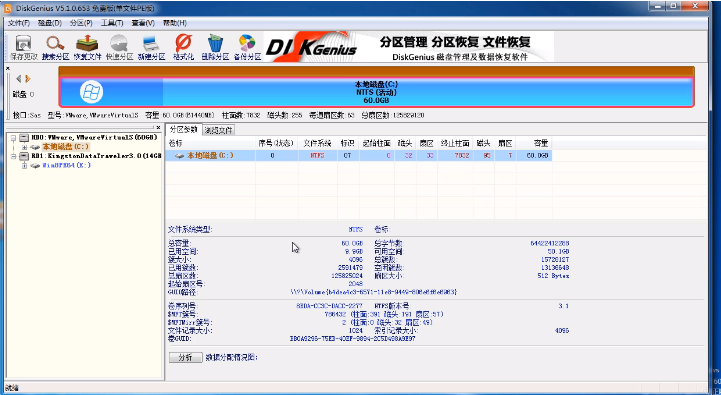
Task: Click the 格式化 format icon
Action: pos(183,47)
